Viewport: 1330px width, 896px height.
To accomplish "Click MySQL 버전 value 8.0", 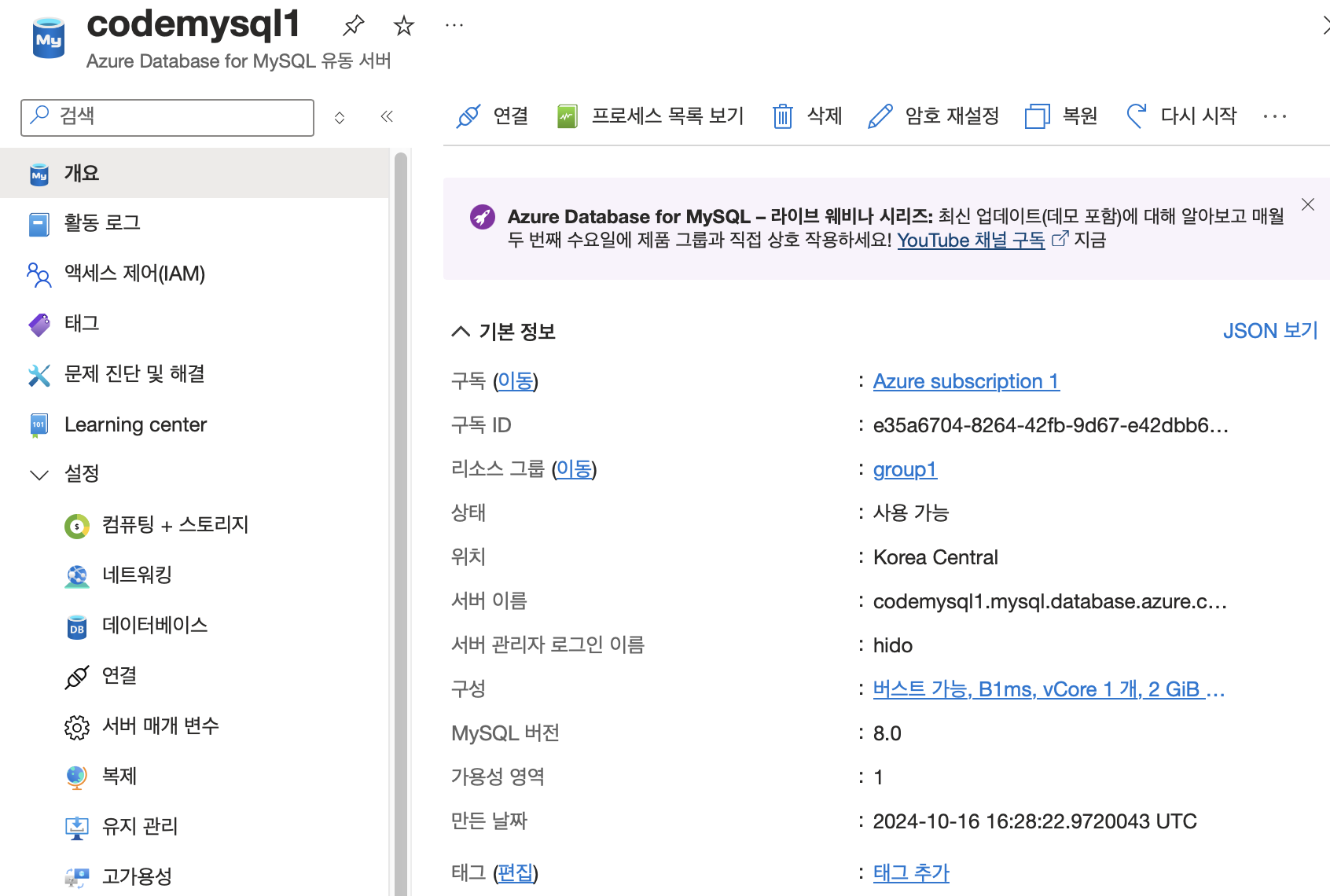I will 887,733.
